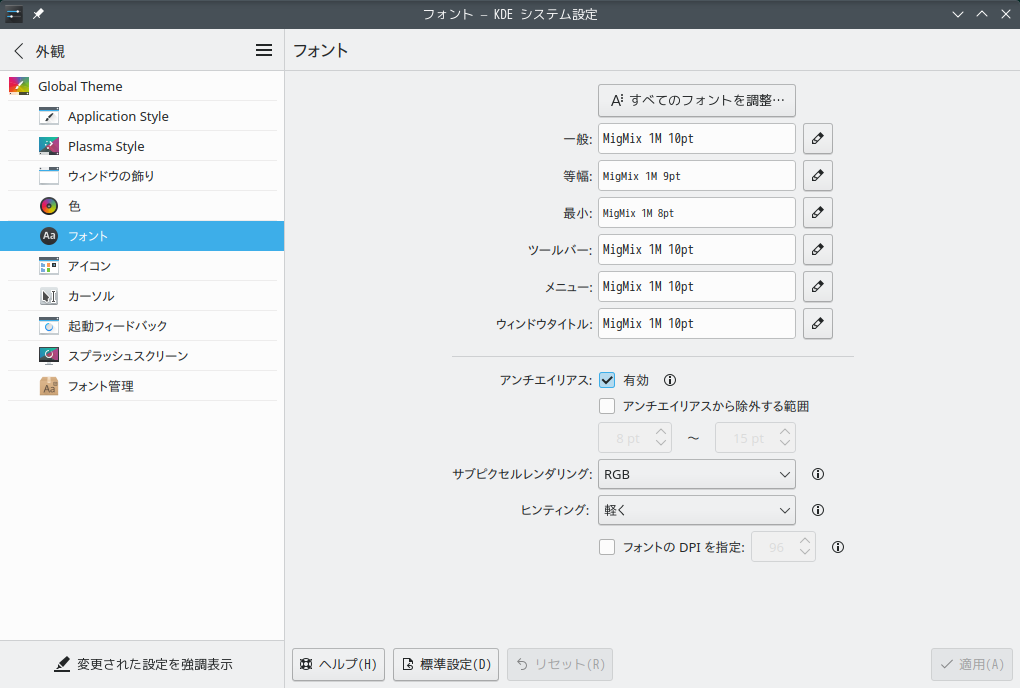Select the フォント管理 sidebar entry

(142, 386)
